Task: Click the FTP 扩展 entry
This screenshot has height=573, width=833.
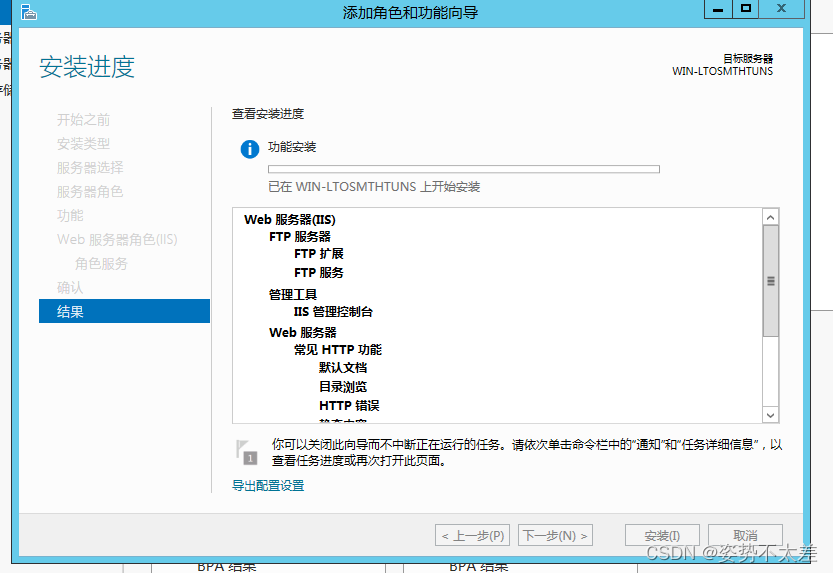Action: coord(319,254)
